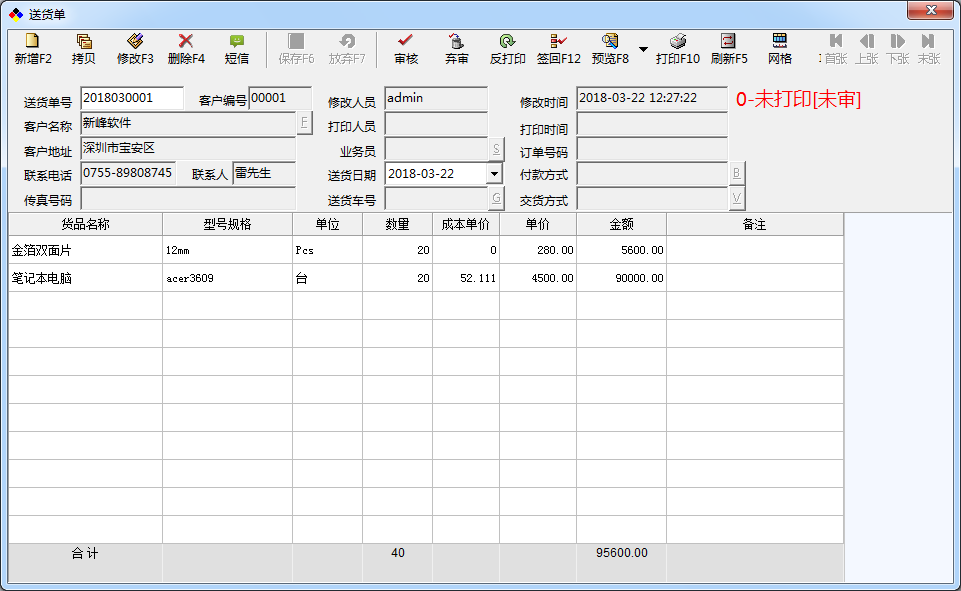Click the 打印F10 printer icon
This screenshot has height=591, width=961.
(x=677, y=41)
